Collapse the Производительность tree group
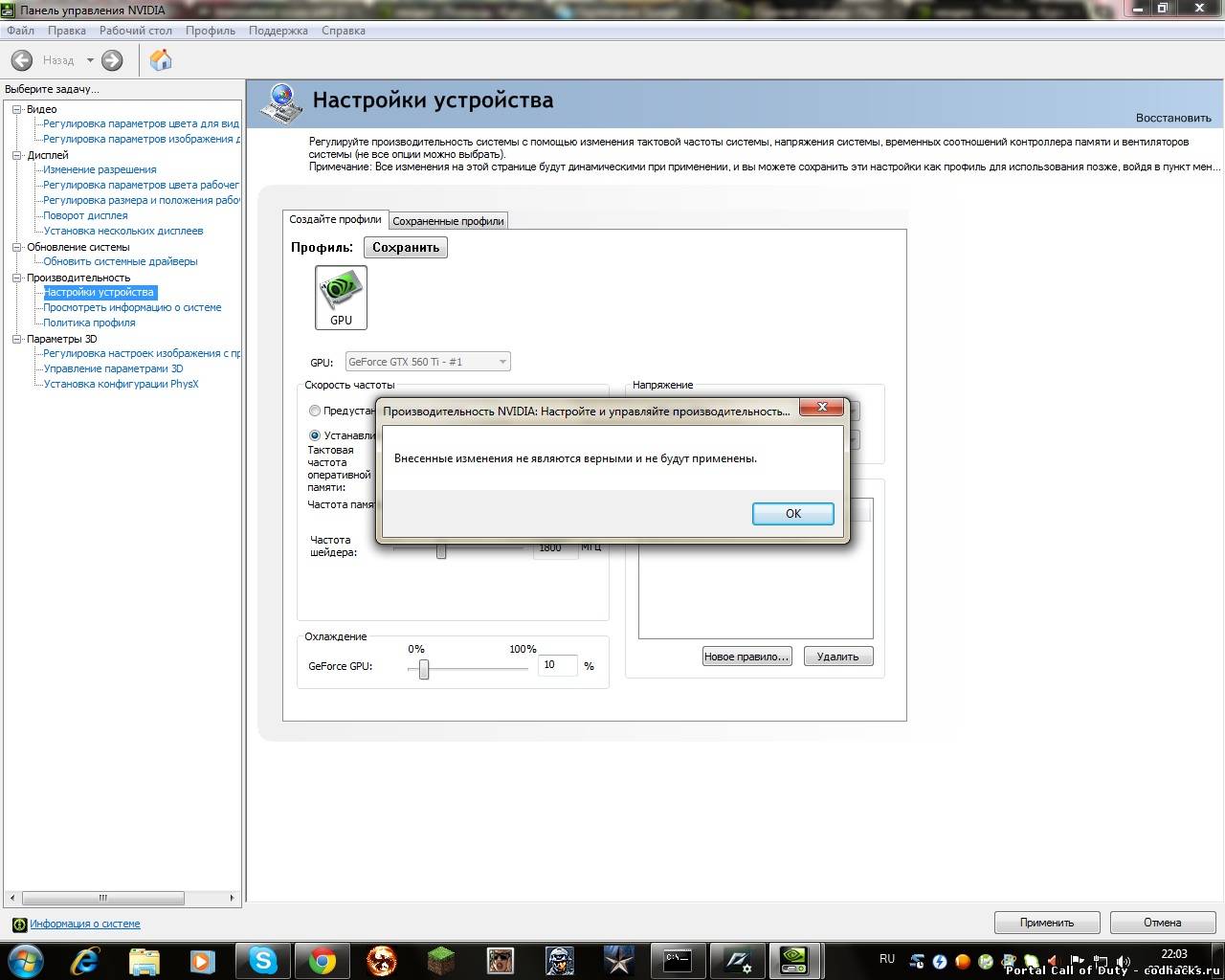This screenshot has height=980, width=1225. [x=16, y=278]
